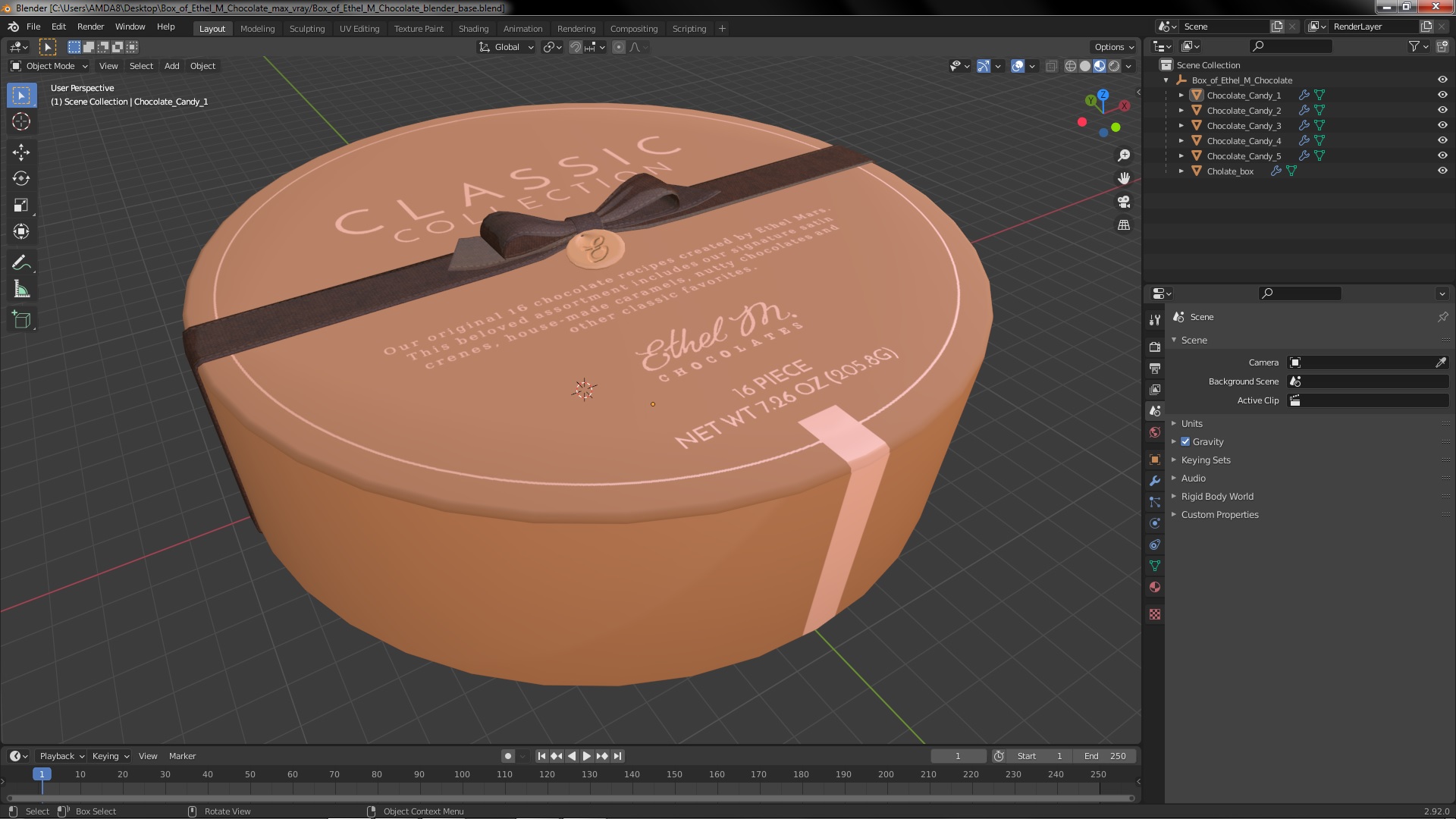1456x819 pixels.
Task: Expand the Audio panel
Action: click(x=1193, y=478)
